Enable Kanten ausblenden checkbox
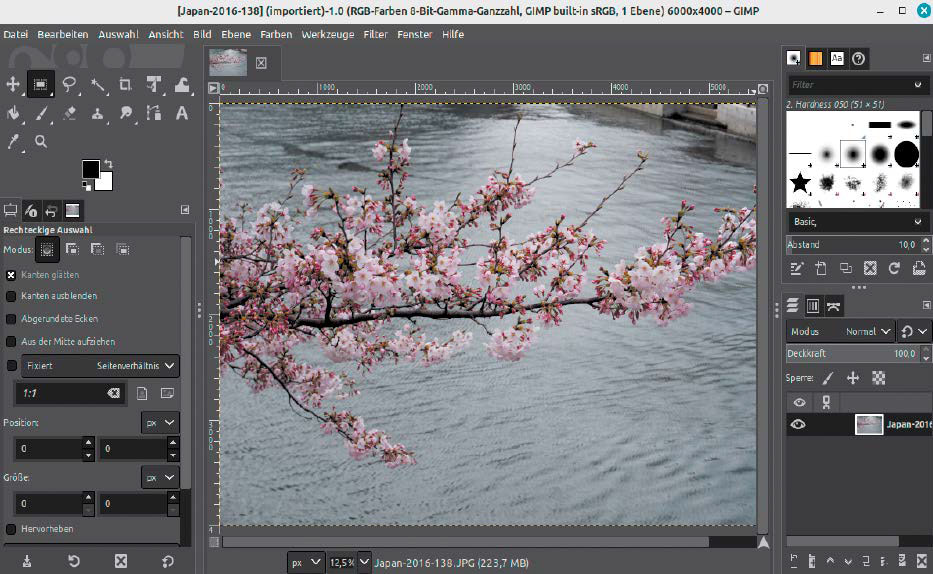Screen dimensions: 933x574 pyautogui.click(x=11, y=296)
